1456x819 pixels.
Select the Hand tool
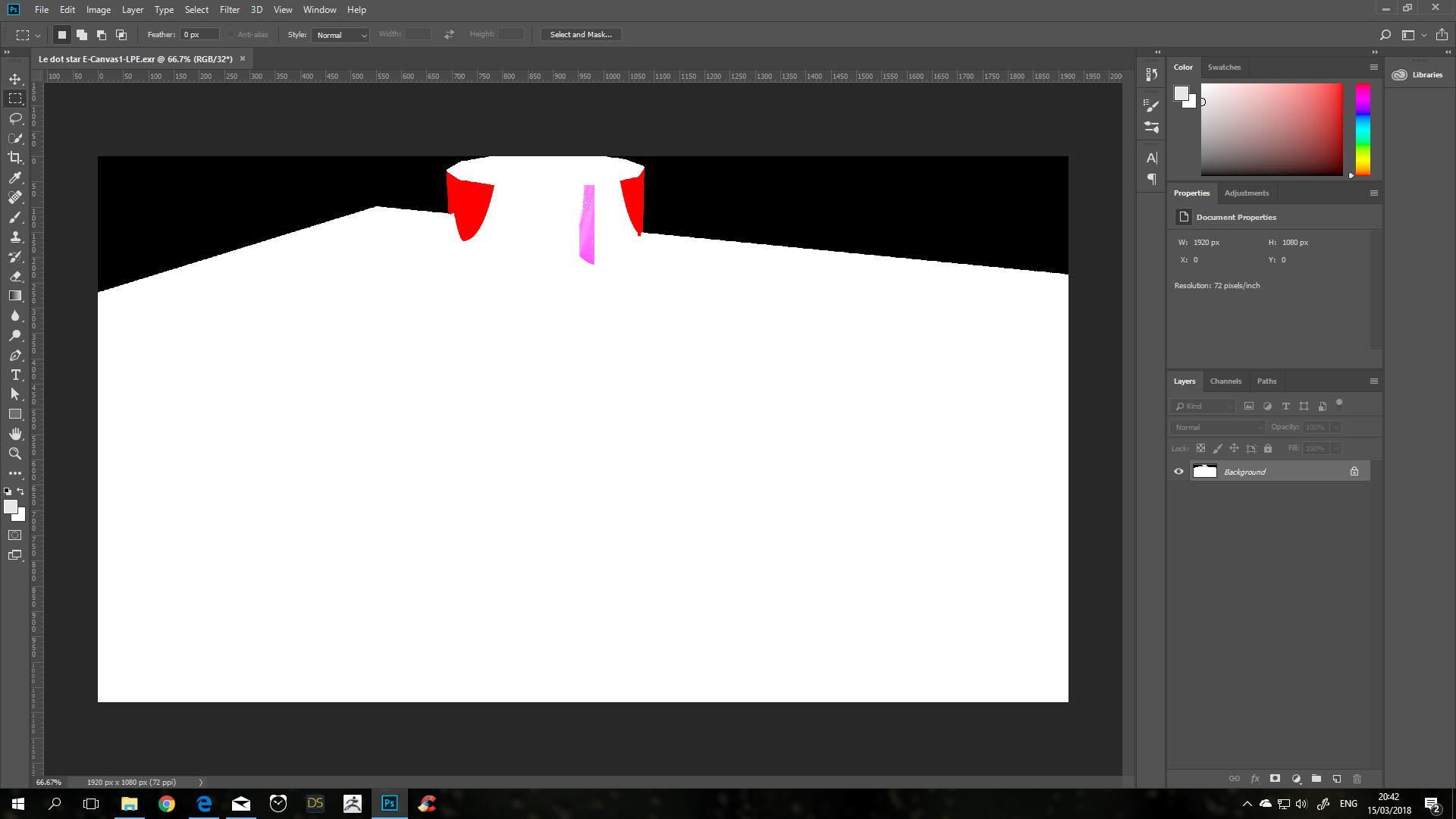pos(15,434)
